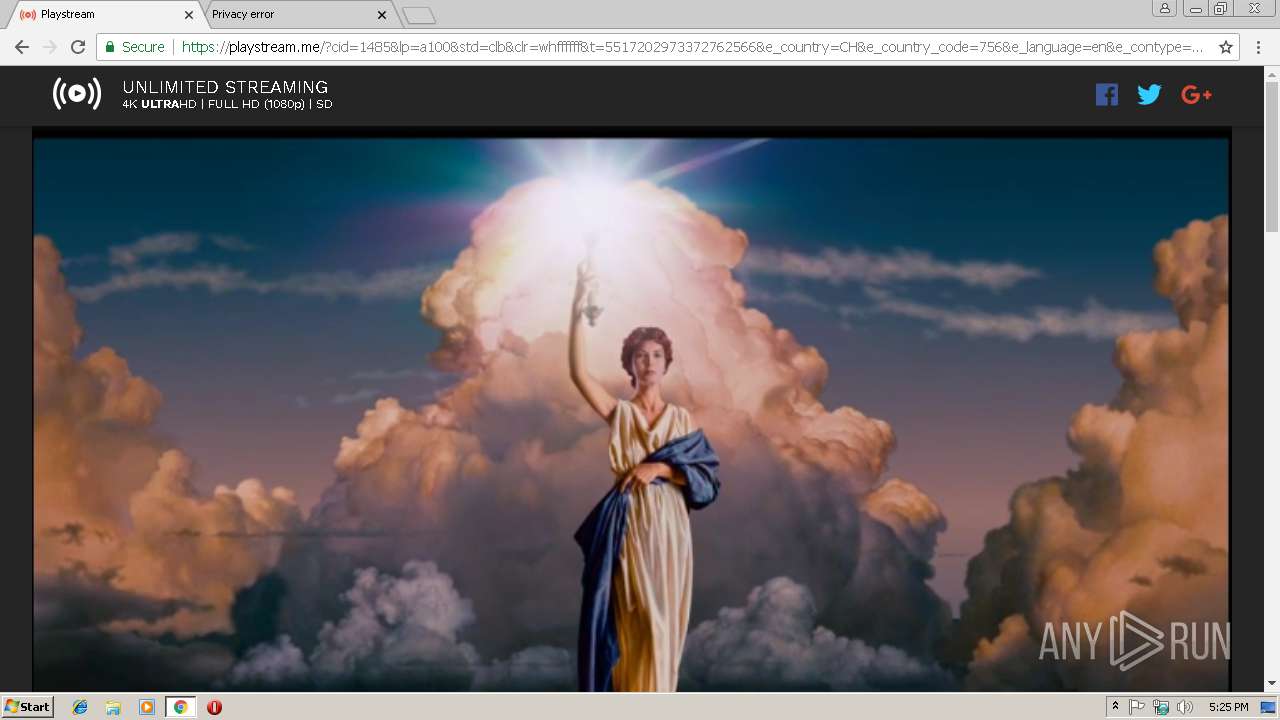Open a new browser tab
The width and height of the screenshot is (1280, 720).
419,15
